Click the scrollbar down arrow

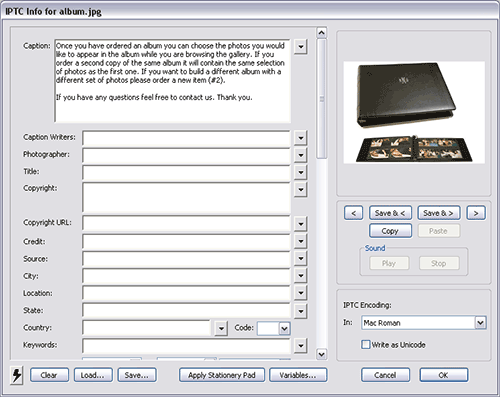(x=321, y=354)
